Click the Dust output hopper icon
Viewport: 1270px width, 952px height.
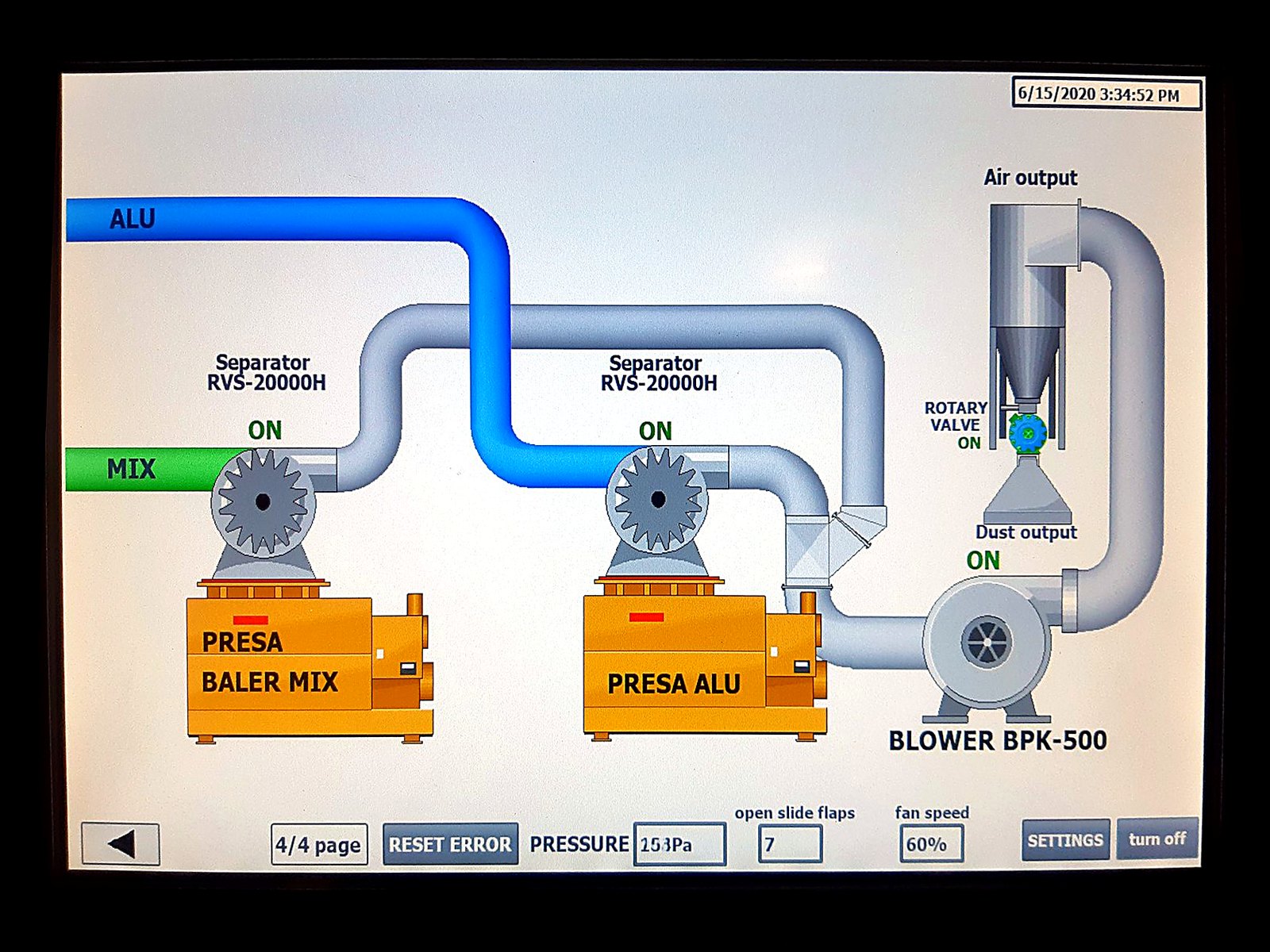pyautogui.click(x=1028, y=489)
